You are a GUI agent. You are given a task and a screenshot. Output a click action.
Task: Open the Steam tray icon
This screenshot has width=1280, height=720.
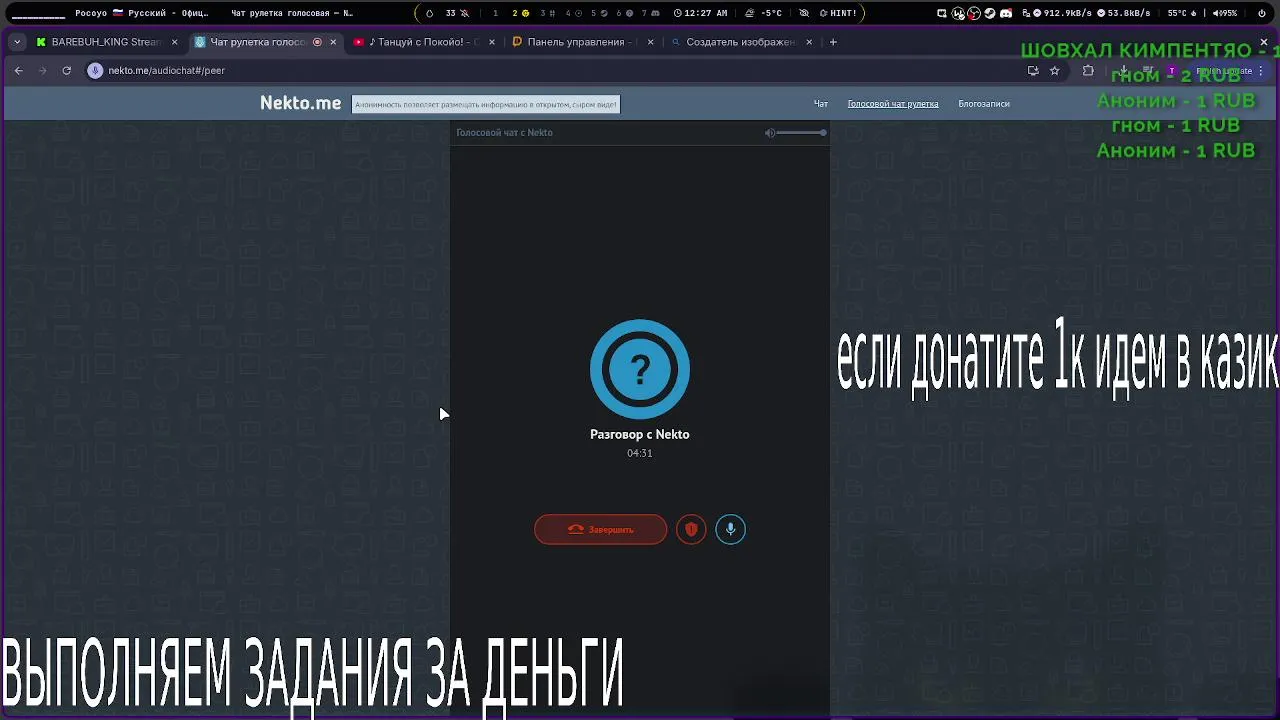989,13
